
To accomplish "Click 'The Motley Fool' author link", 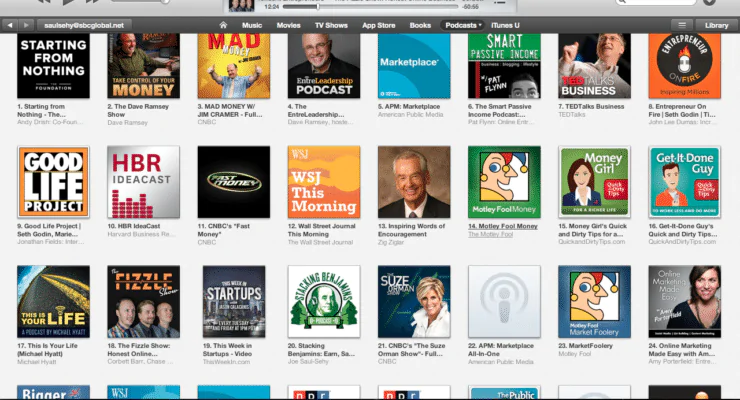I will [x=490, y=234].
